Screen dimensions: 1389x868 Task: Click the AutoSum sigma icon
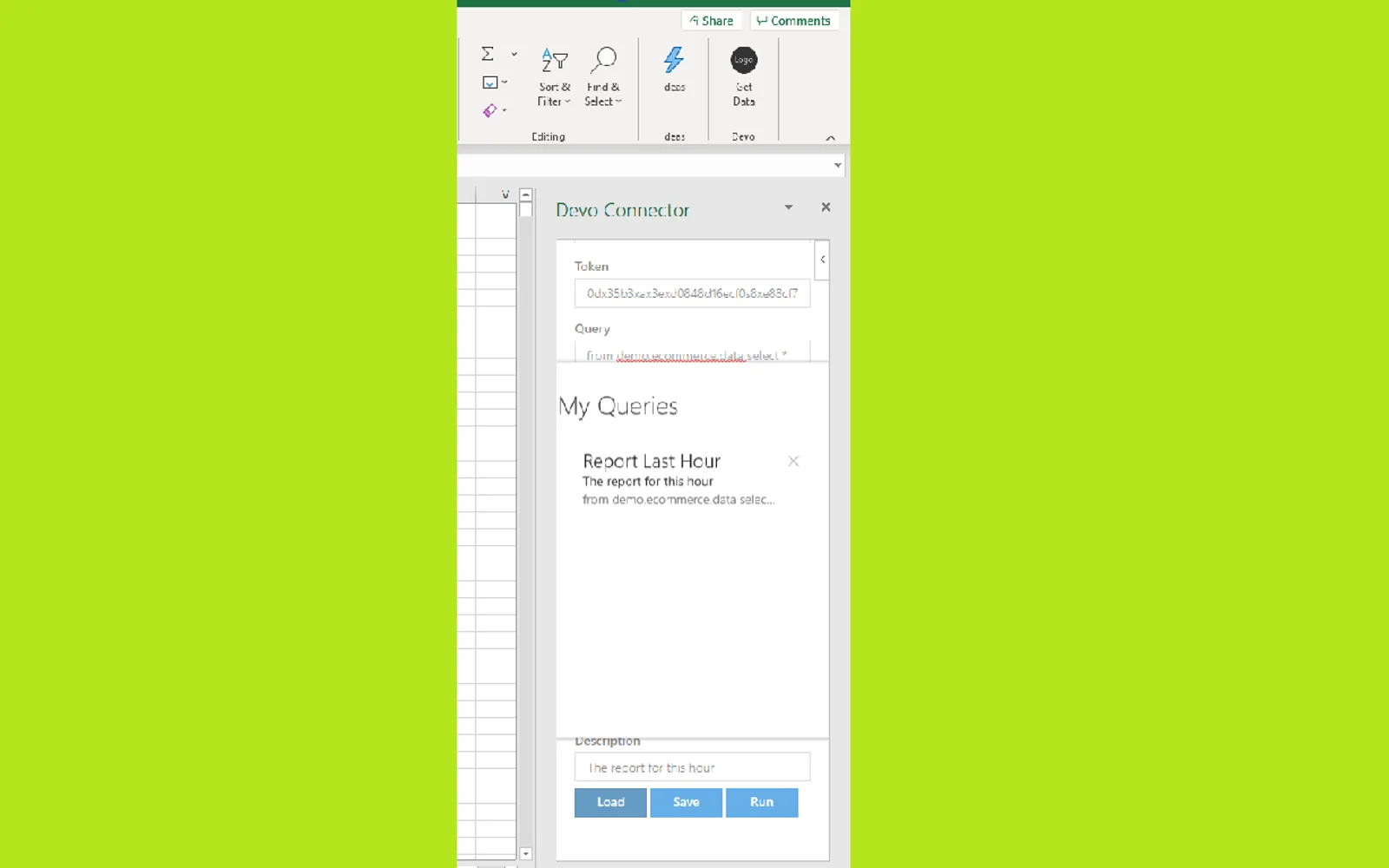pyautogui.click(x=488, y=54)
